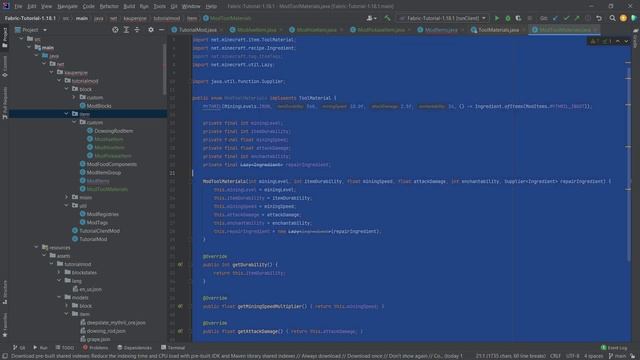The height and width of the screenshot is (360, 640).
Task: Open the Navigate menu
Action: click(x=67, y=6)
